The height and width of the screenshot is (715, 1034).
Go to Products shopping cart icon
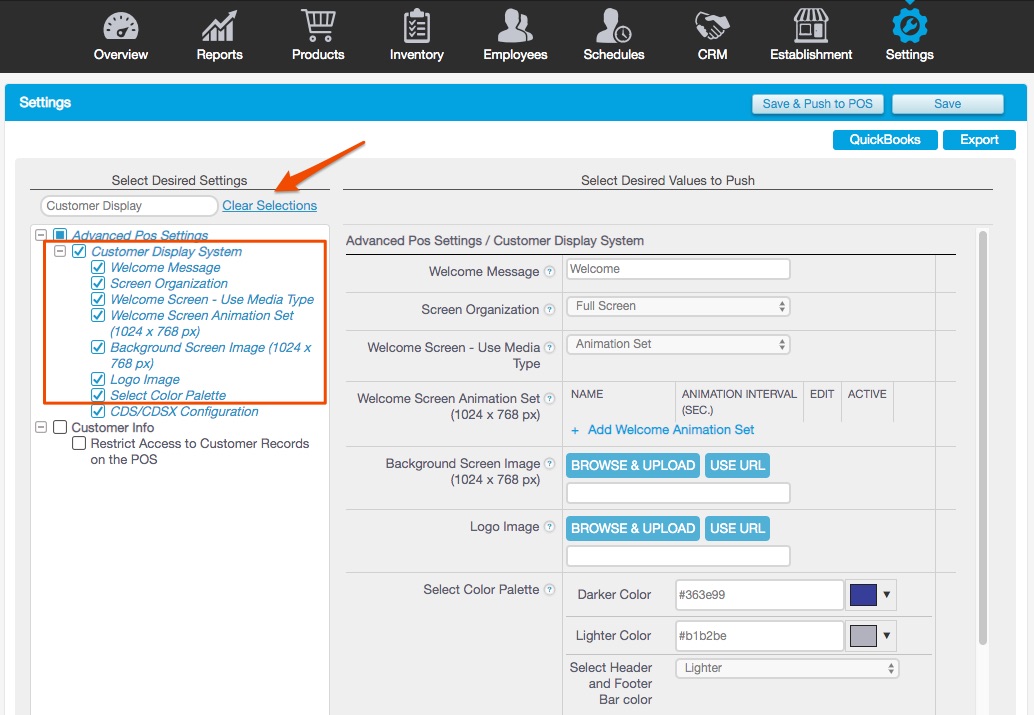coord(317,27)
